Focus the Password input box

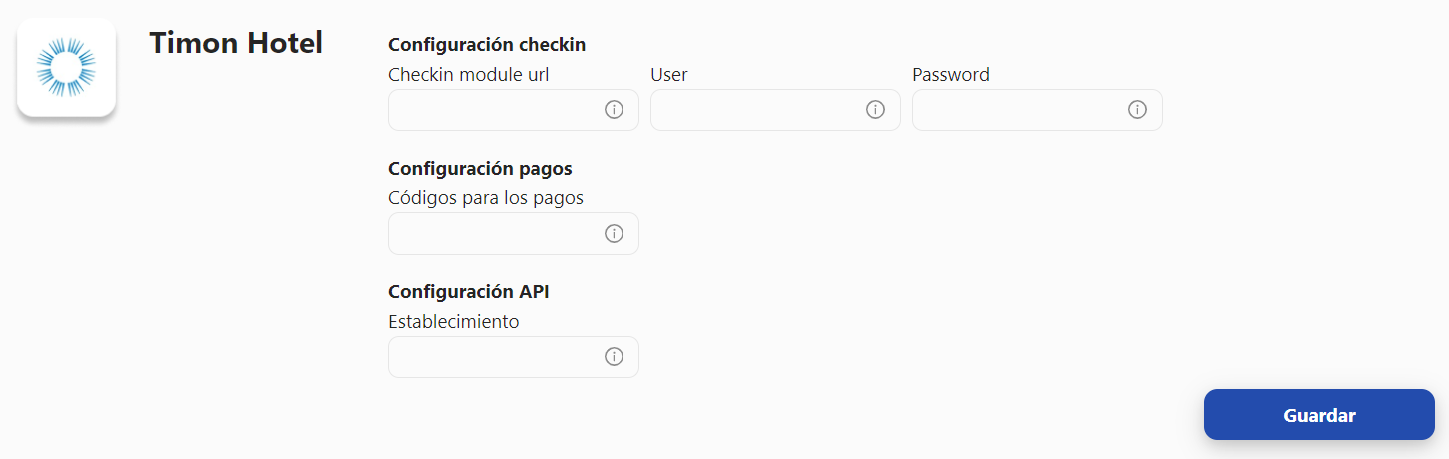pyautogui.click(x=1037, y=110)
